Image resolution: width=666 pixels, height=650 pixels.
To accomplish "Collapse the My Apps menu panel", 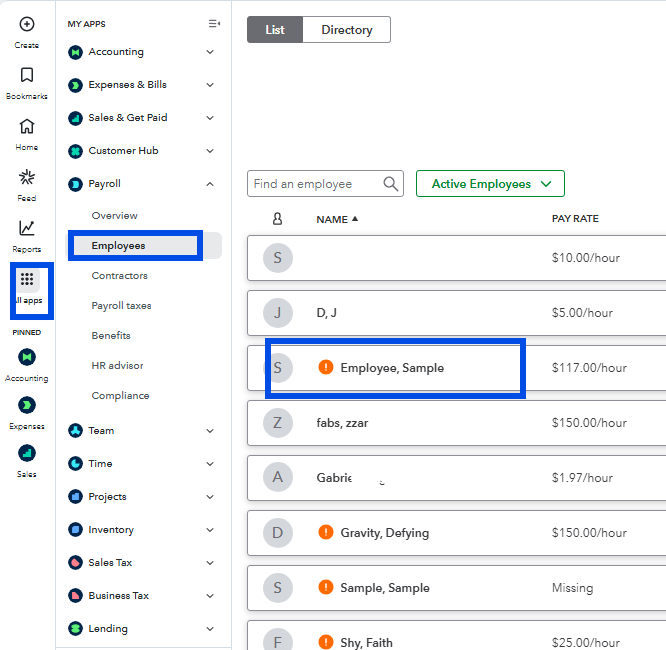I will pyautogui.click(x=213, y=24).
